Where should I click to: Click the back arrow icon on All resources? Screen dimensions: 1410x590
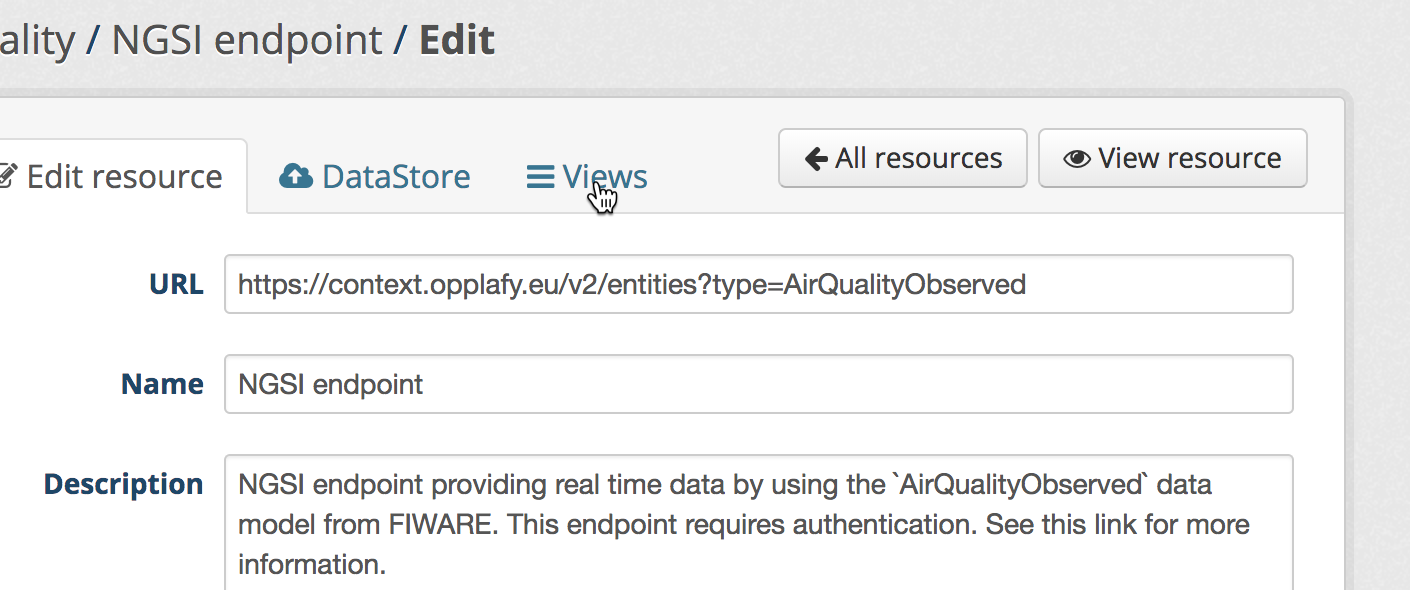pyautogui.click(x=816, y=158)
